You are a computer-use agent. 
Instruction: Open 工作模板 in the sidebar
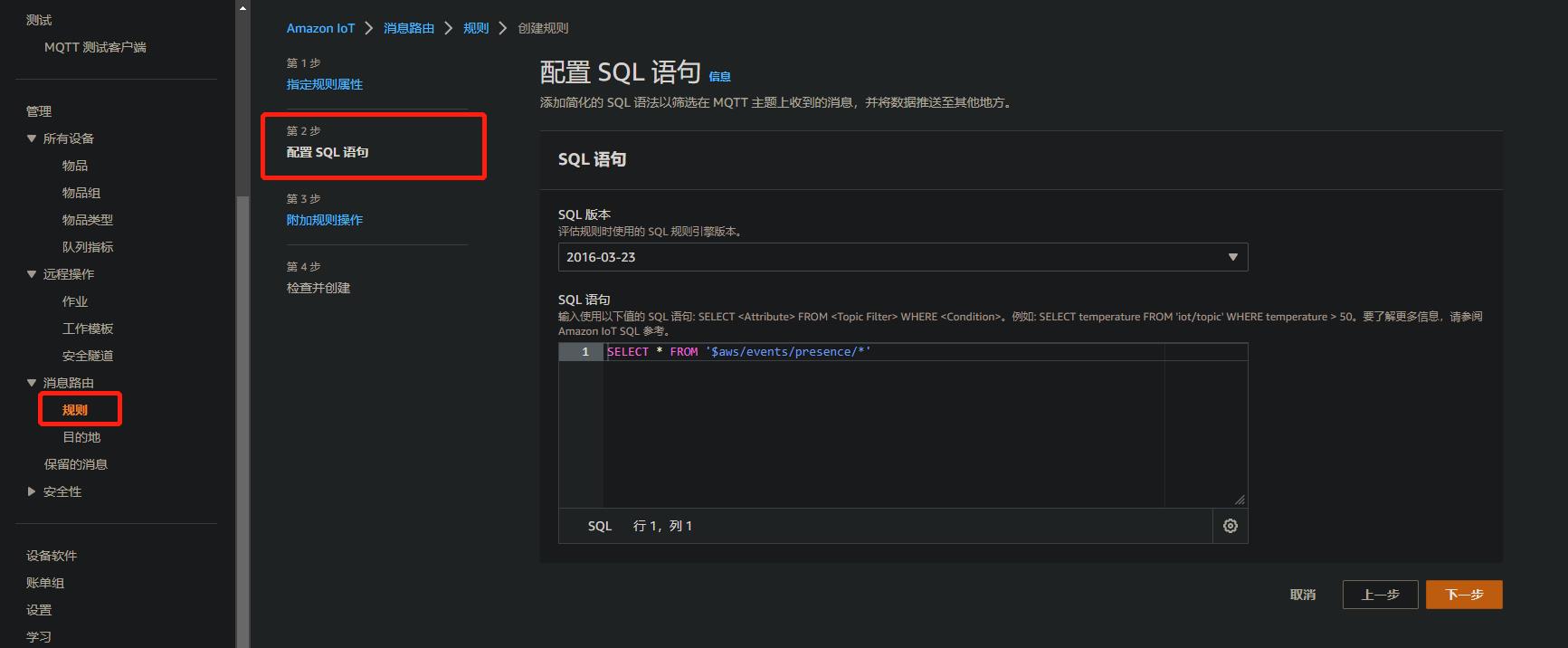click(x=88, y=329)
